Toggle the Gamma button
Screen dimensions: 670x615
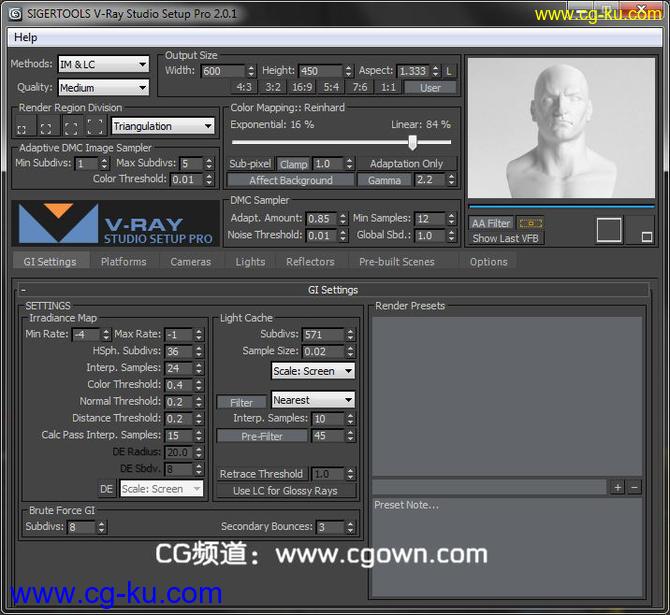click(x=384, y=180)
